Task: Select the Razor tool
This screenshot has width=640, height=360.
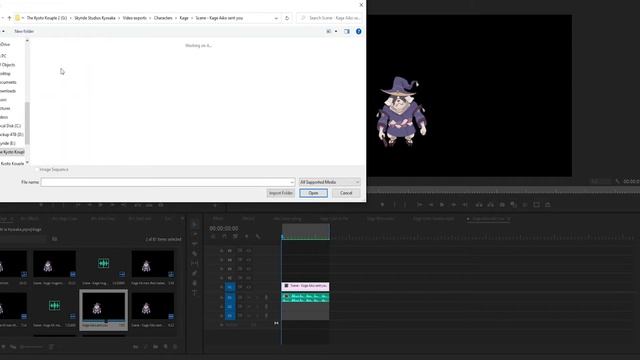Action: click(195, 253)
